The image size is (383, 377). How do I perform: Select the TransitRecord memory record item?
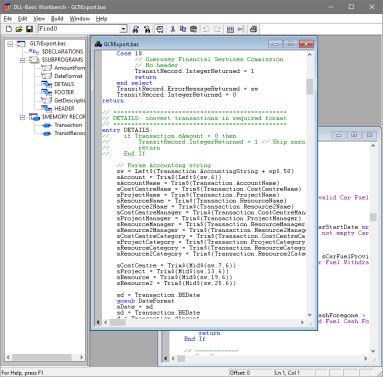click(69, 133)
